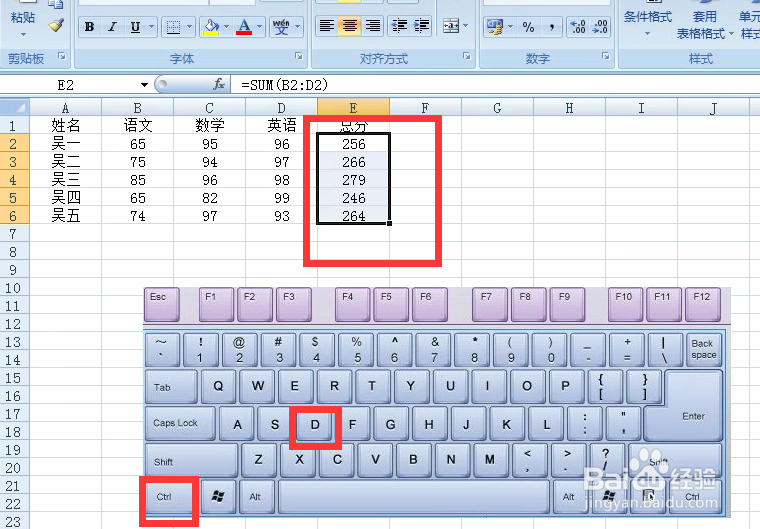Decrease indent in the alignment group
Image resolution: width=760 pixels, height=529 pixels.
click(x=399, y=26)
